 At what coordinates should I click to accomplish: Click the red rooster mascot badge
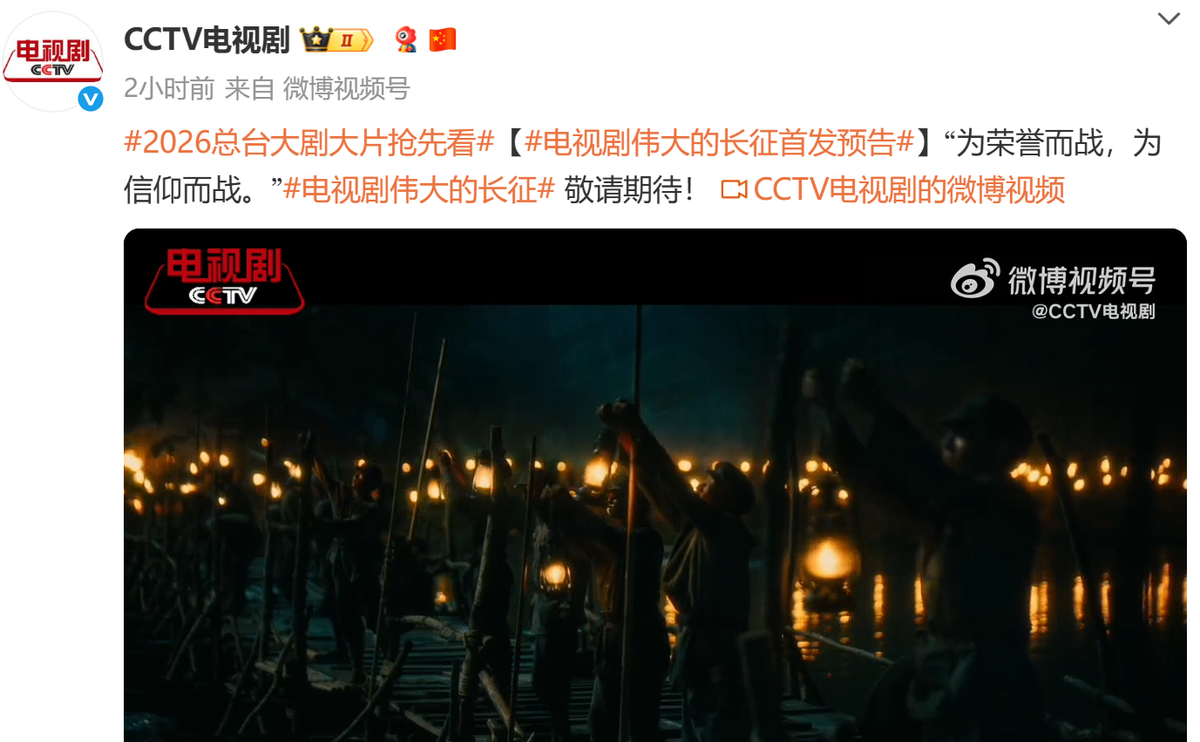(x=405, y=40)
